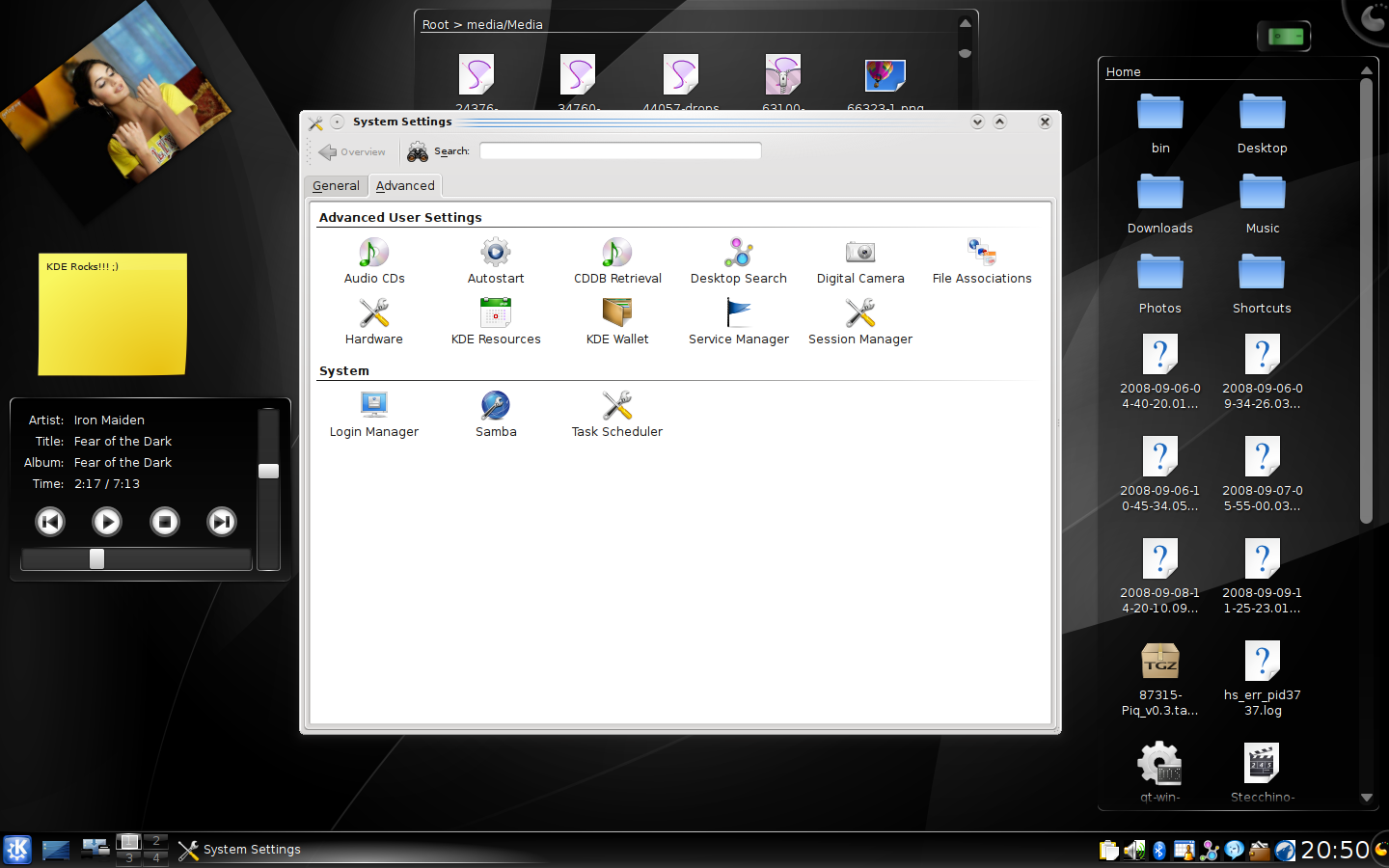Open the volume mixer tray icon
Image resolution: width=1389 pixels, height=868 pixels.
pyautogui.click(x=1134, y=850)
